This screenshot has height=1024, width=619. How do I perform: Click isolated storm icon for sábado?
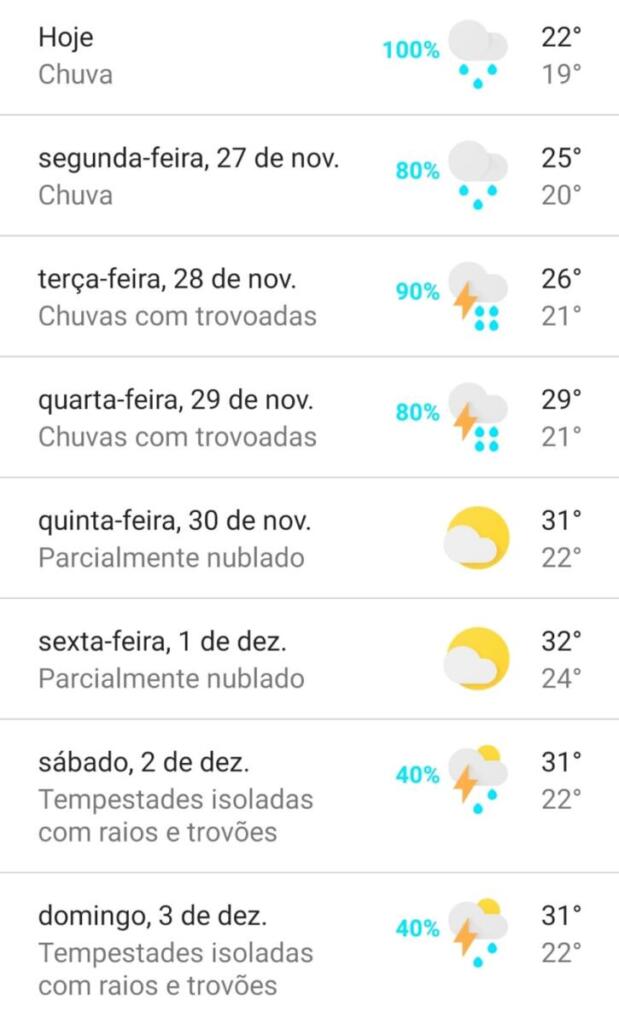point(477,778)
